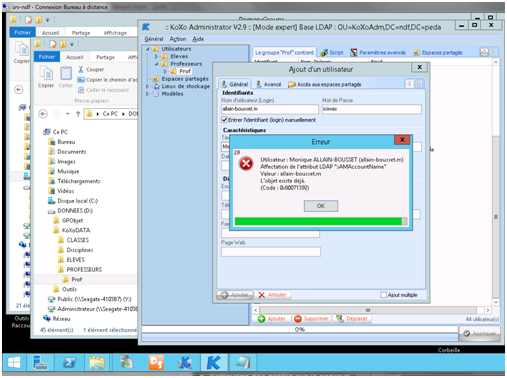
Task: Open the 'Général' menu in KoXo Administrator
Action: (x=154, y=39)
